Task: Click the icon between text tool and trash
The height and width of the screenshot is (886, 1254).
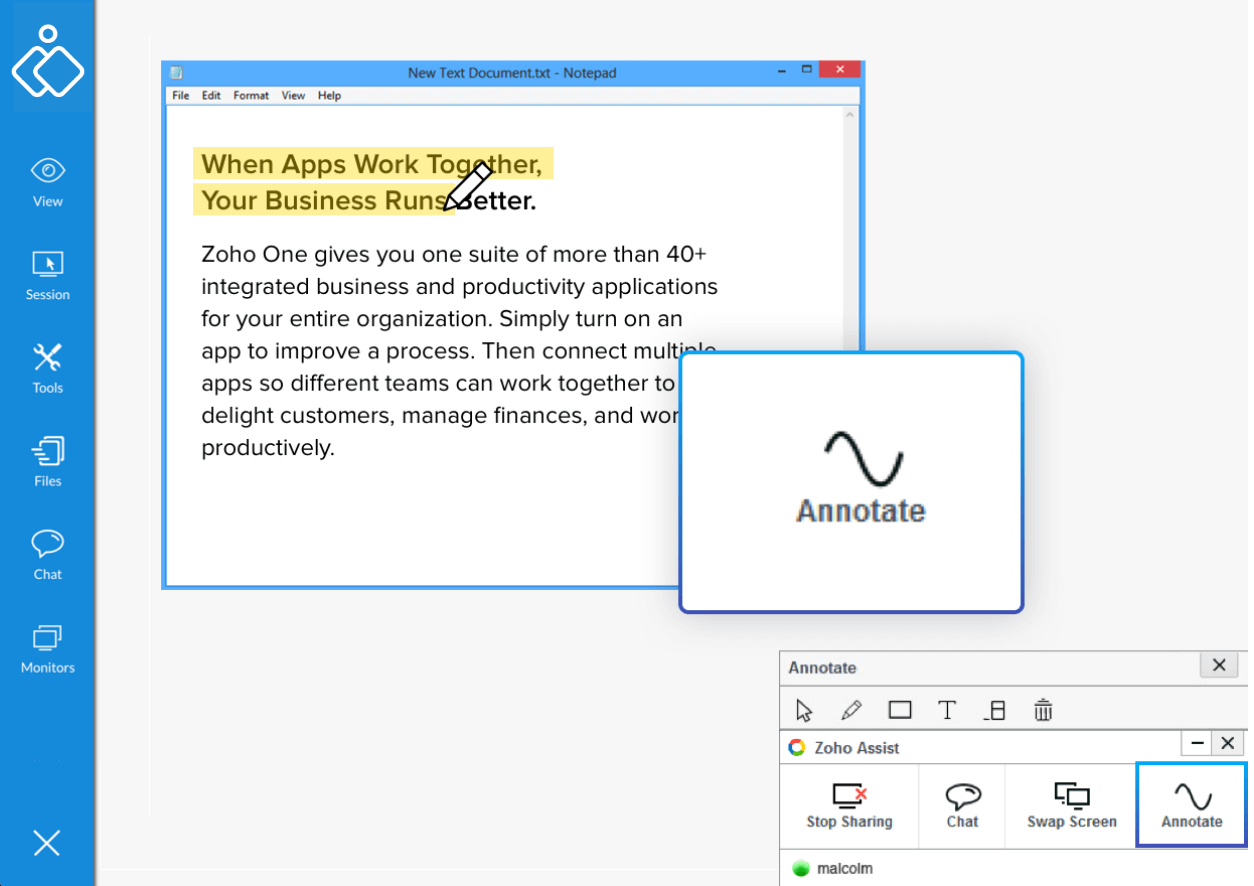Action: coord(995,710)
